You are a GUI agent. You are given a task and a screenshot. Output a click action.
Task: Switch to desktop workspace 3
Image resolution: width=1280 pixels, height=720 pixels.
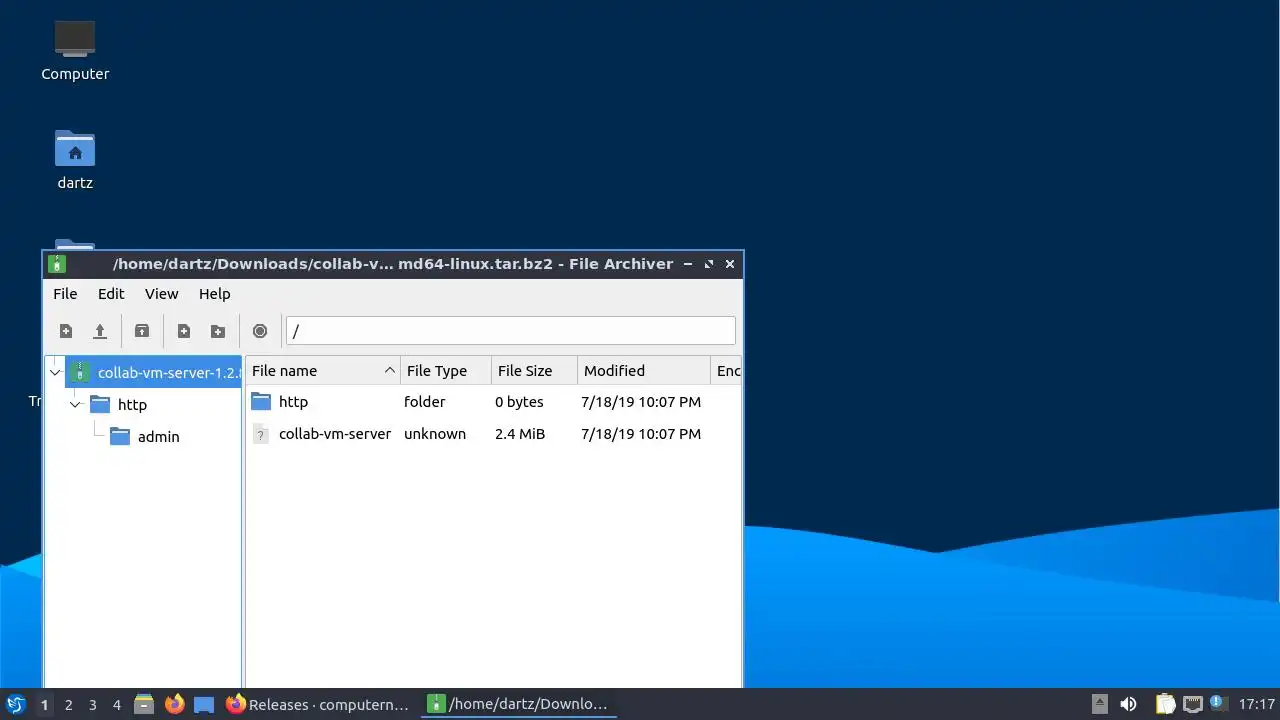pos(92,705)
